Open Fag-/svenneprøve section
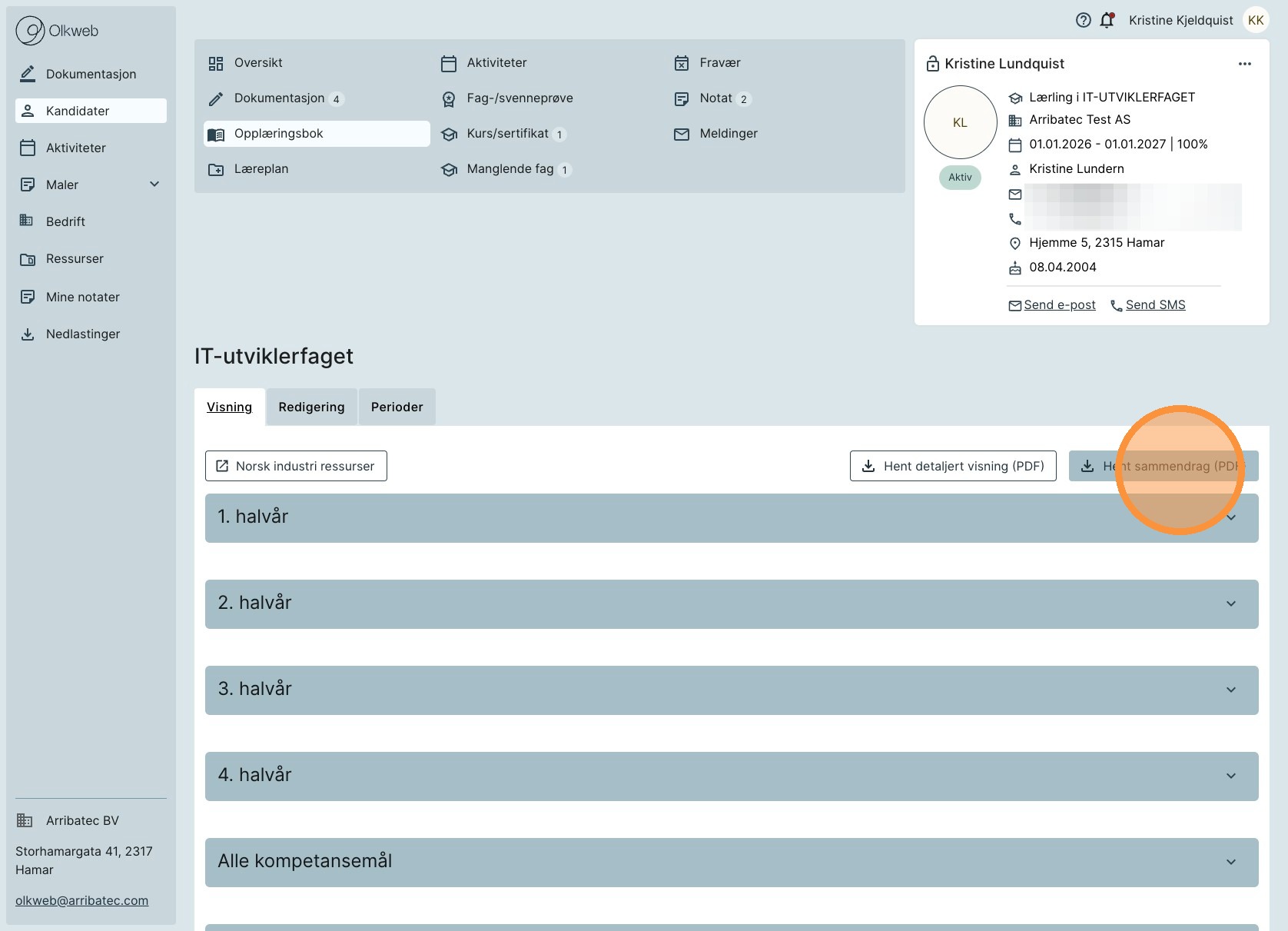Image resolution: width=1288 pixels, height=931 pixels. 520,98
